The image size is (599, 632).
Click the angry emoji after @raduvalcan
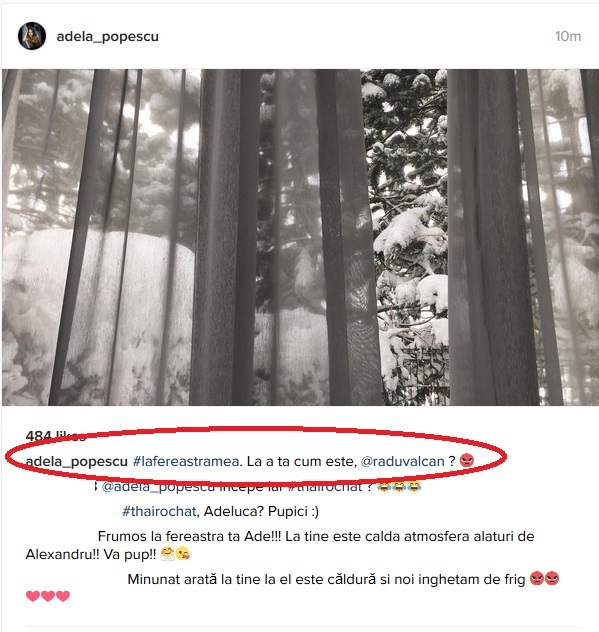(467, 460)
